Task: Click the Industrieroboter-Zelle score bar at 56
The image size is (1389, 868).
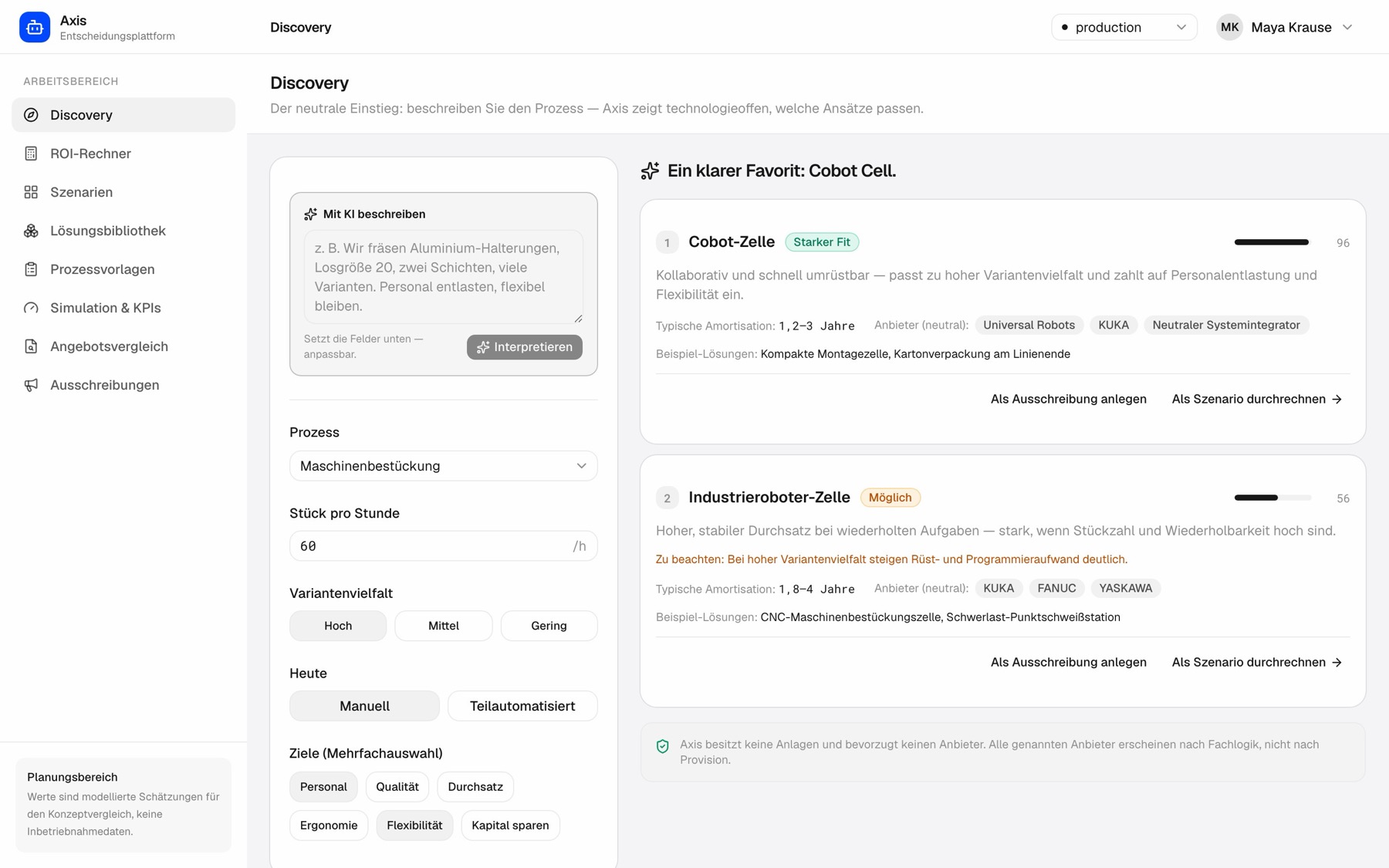Action: [1272, 498]
